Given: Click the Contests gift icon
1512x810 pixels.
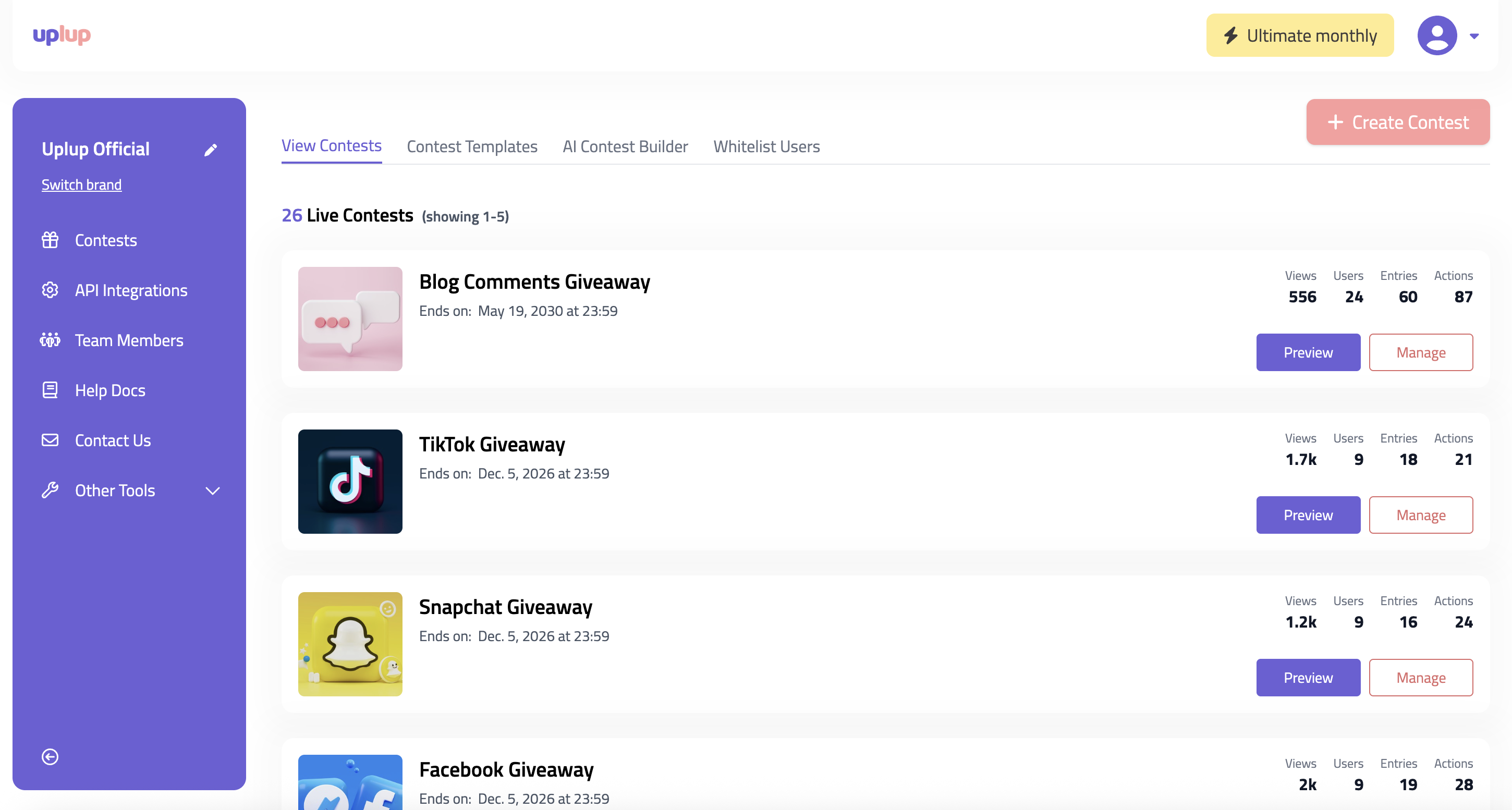Looking at the screenshot, I should click(50, 240).
